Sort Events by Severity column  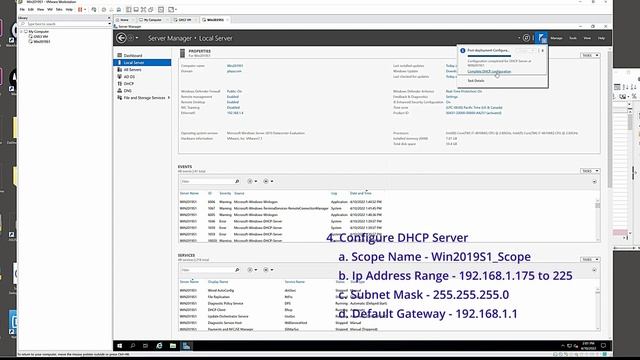pyautogui.click(x=225, y=193)
